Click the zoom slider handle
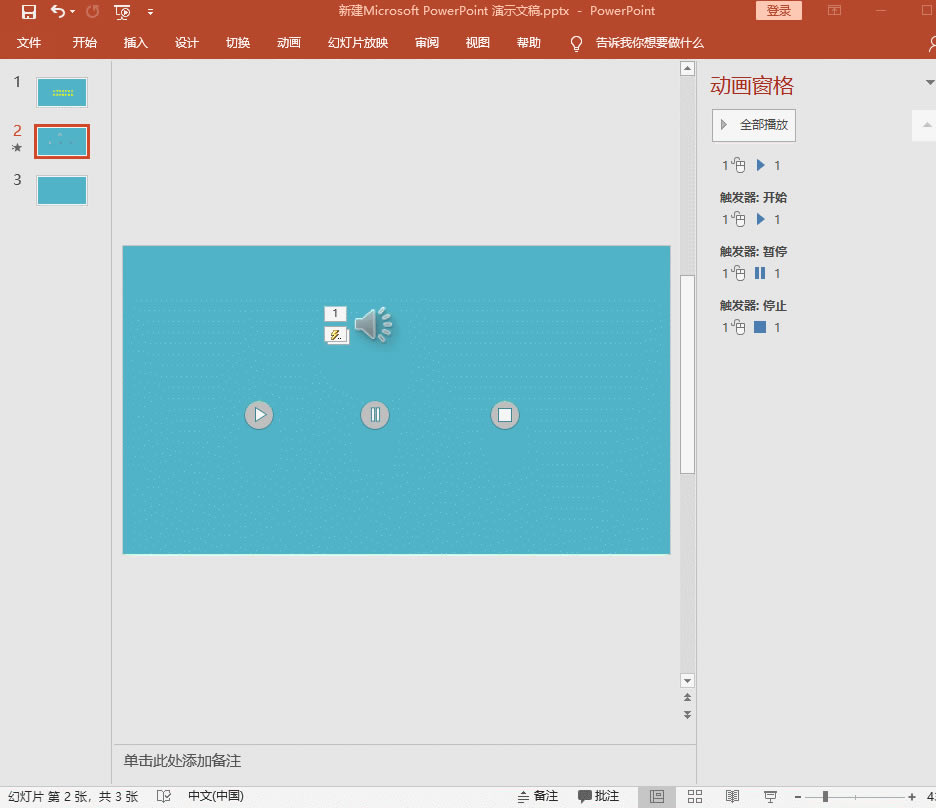This screenshot has width=936, height=808. click(x=825, y=796)
